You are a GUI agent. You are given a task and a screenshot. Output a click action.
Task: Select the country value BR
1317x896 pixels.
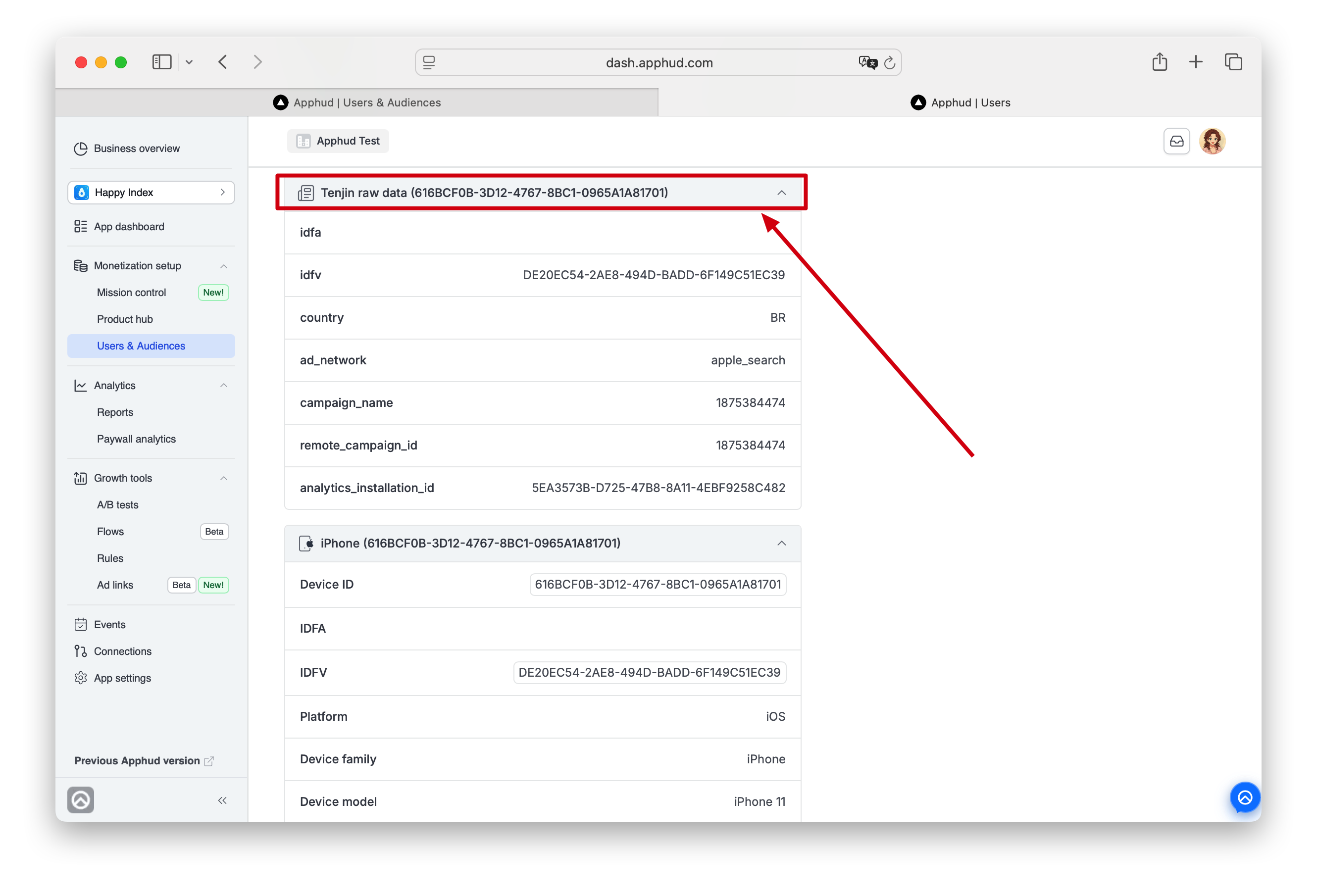click(x=777, y=317)
